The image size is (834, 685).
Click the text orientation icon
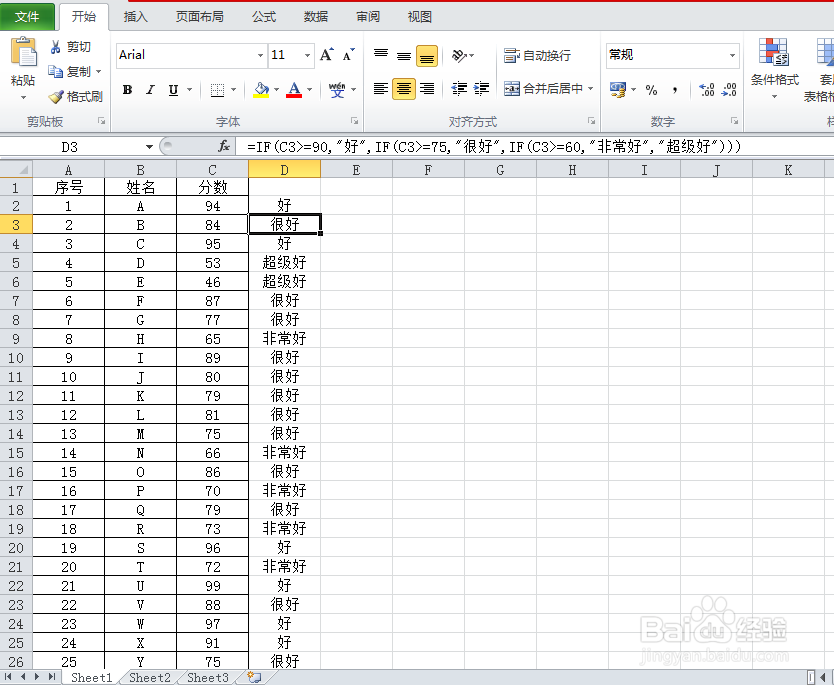(x=459, y=55)
